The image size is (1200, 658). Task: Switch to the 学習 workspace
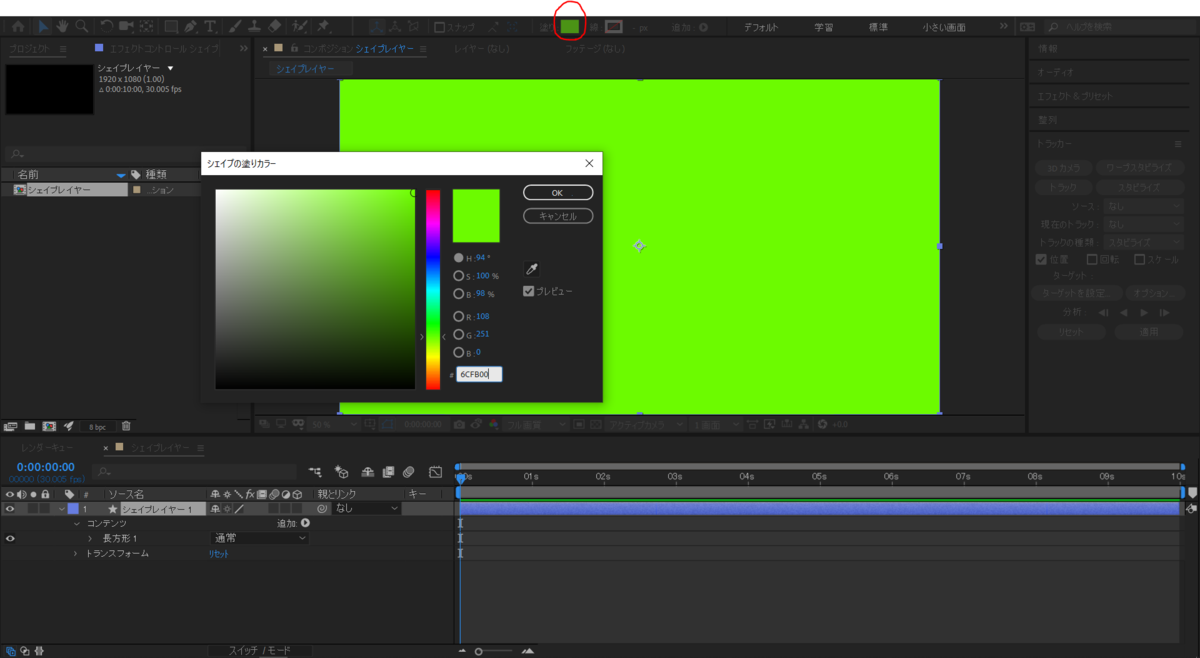point(824,27)
